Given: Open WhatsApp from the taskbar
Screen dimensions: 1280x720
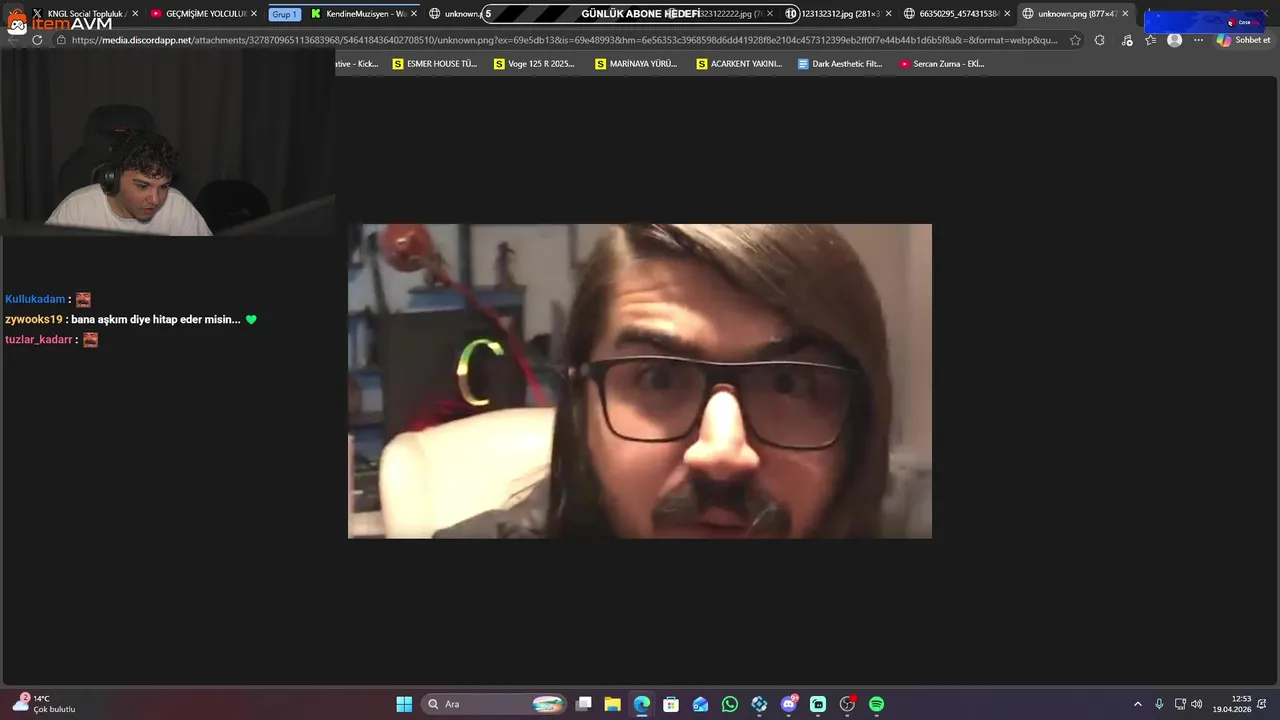Looking at the screenshot, I should 730,704.
